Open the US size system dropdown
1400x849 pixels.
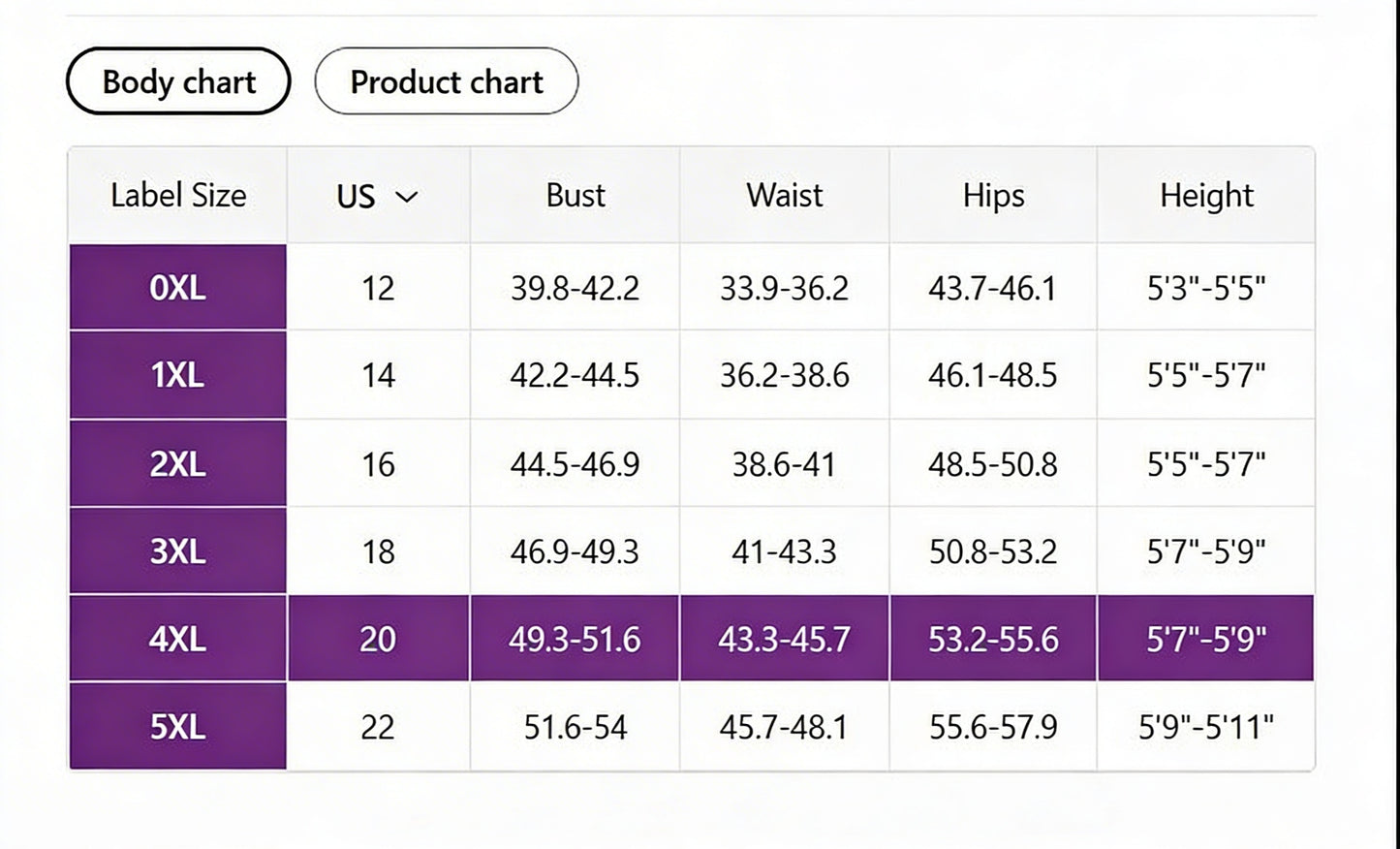click(377, 196)
